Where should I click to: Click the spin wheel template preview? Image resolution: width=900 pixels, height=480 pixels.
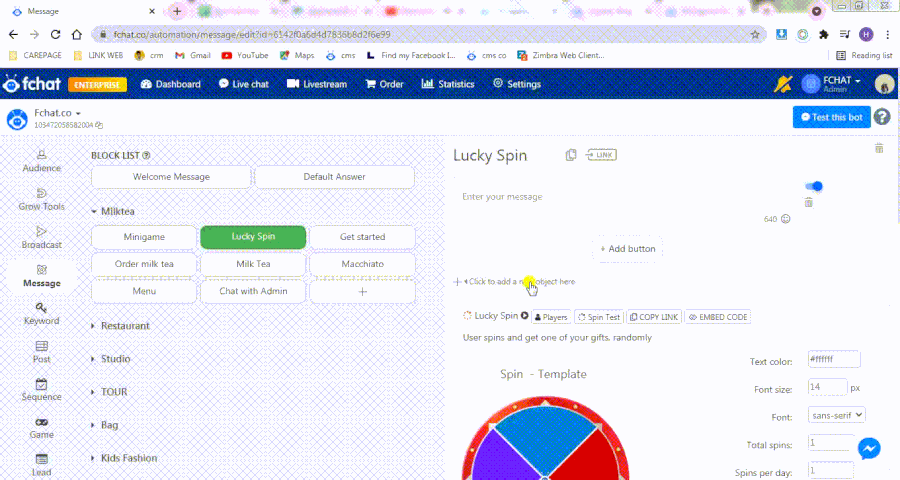point(545,438)
